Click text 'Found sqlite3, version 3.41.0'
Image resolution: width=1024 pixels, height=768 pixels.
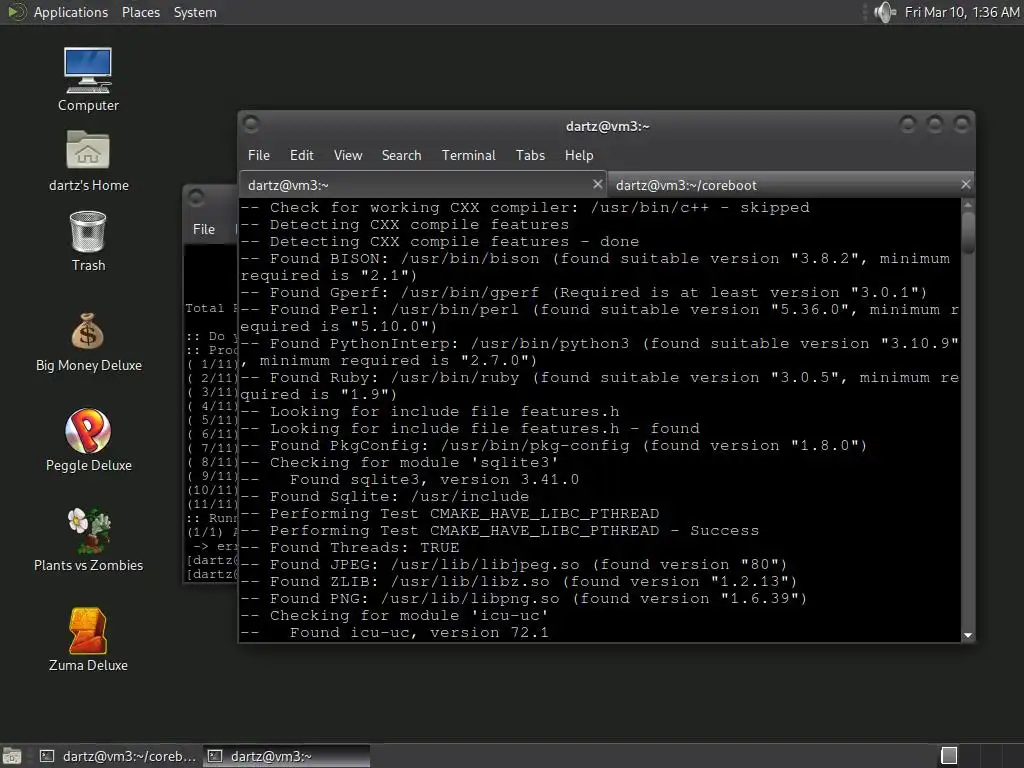tap(434, 479)
